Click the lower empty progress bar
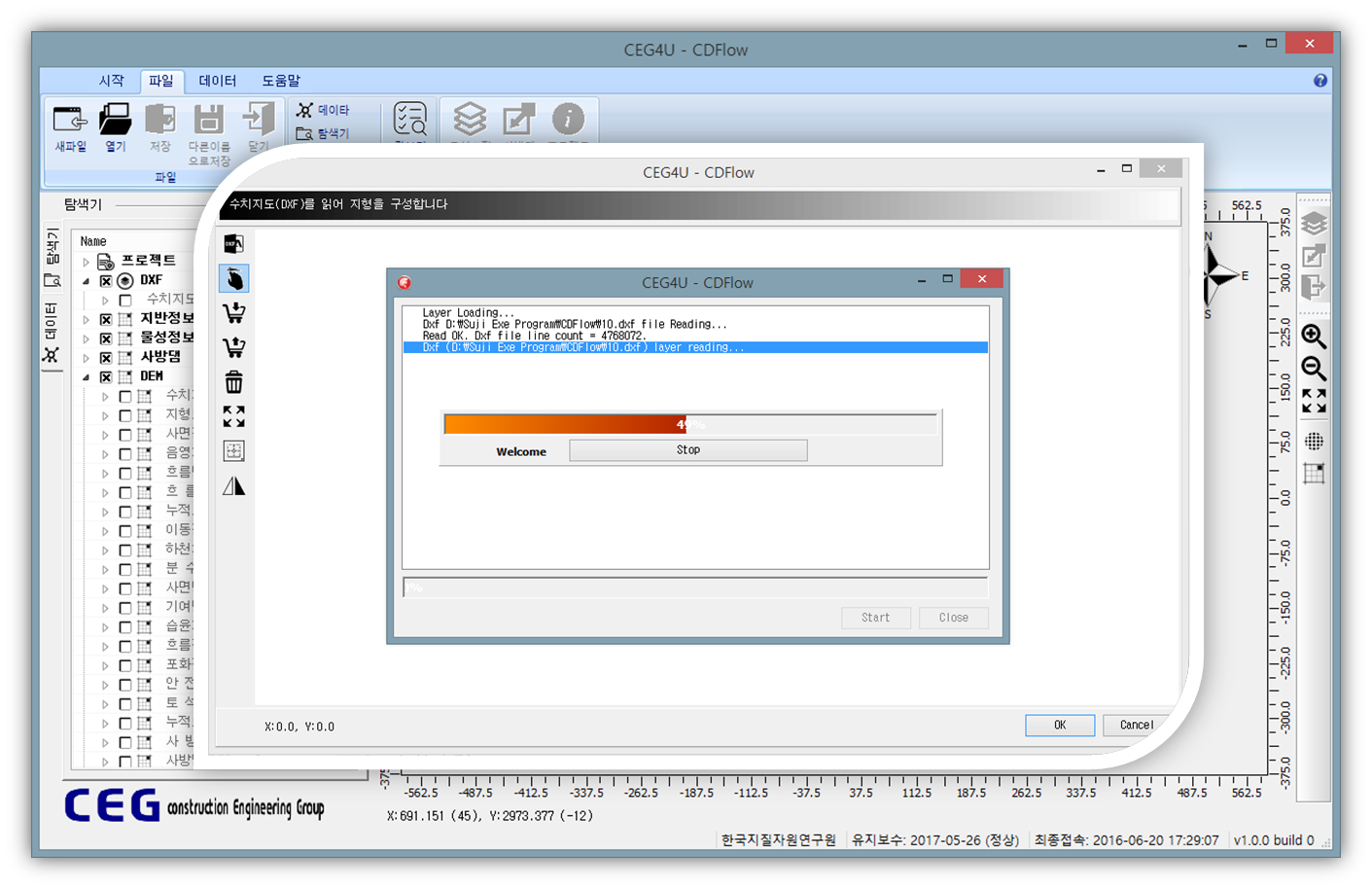 click(x=695, y=587)
